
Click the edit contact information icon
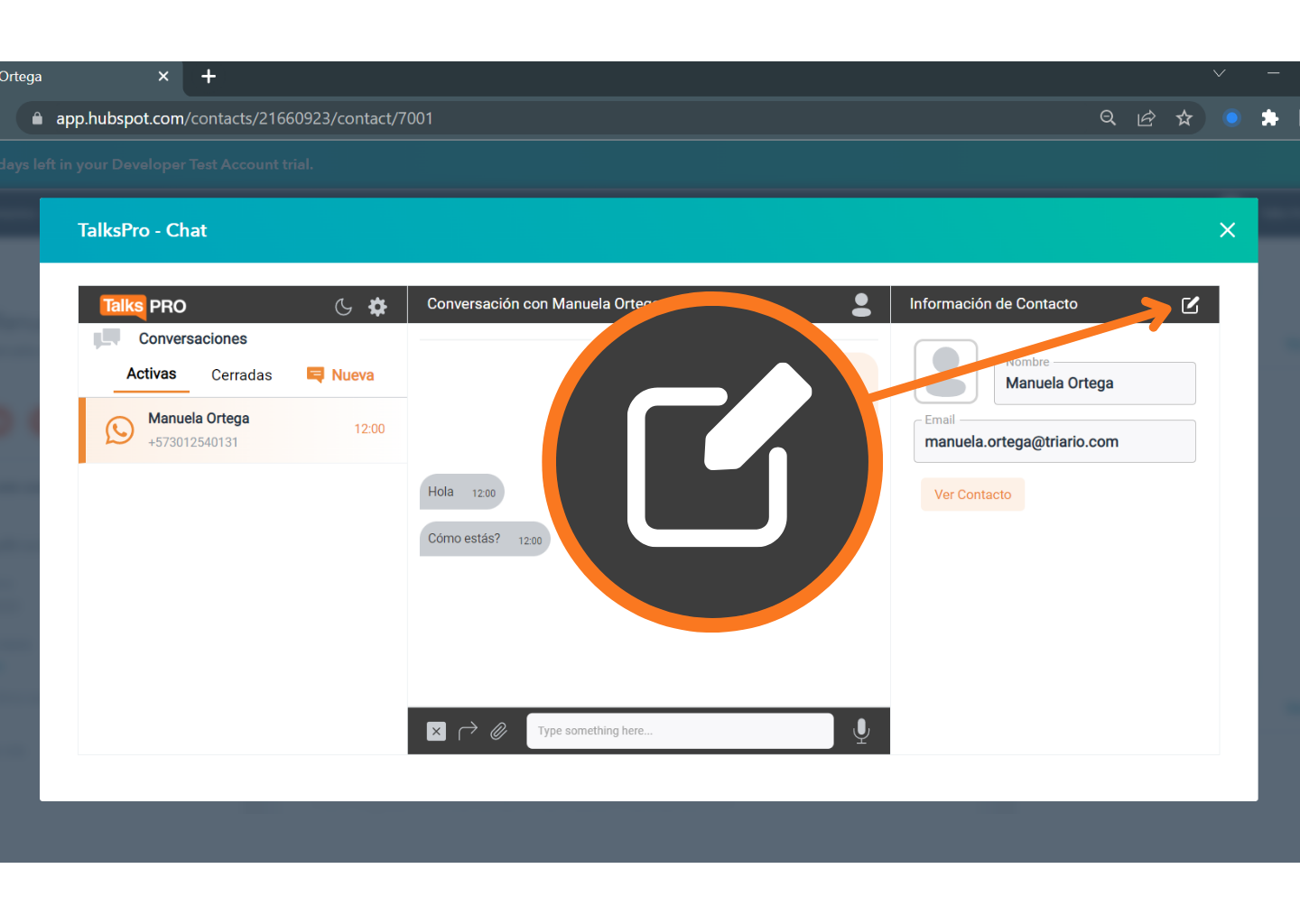[1191, 305]
